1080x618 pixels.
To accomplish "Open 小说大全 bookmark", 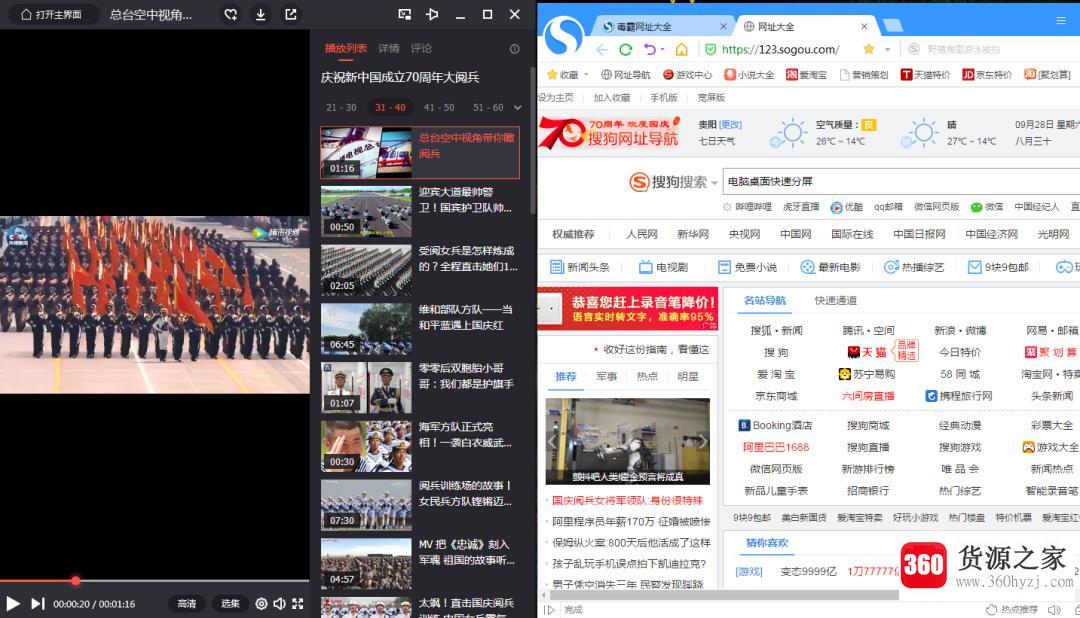I will click(x=749, y=74).
